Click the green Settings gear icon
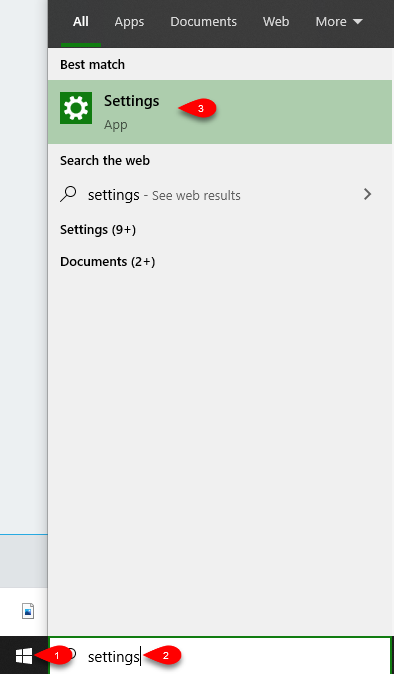Image resolution: width=394 pixels, height=674 pixels. 76,108
